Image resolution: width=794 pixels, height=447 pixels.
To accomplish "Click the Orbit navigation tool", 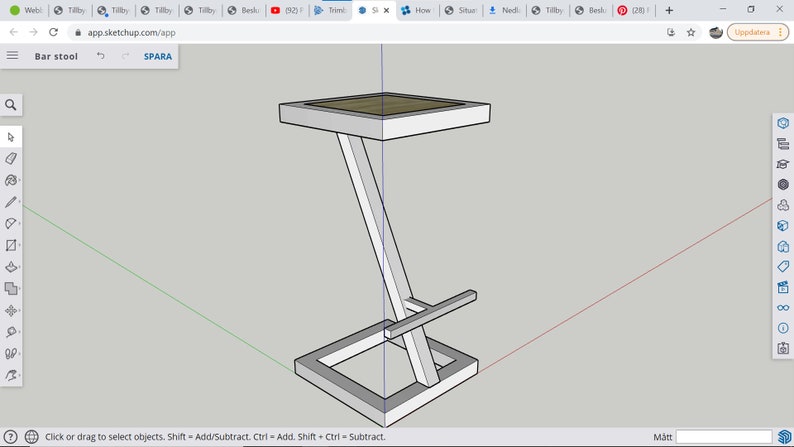I will coord(11,375).
